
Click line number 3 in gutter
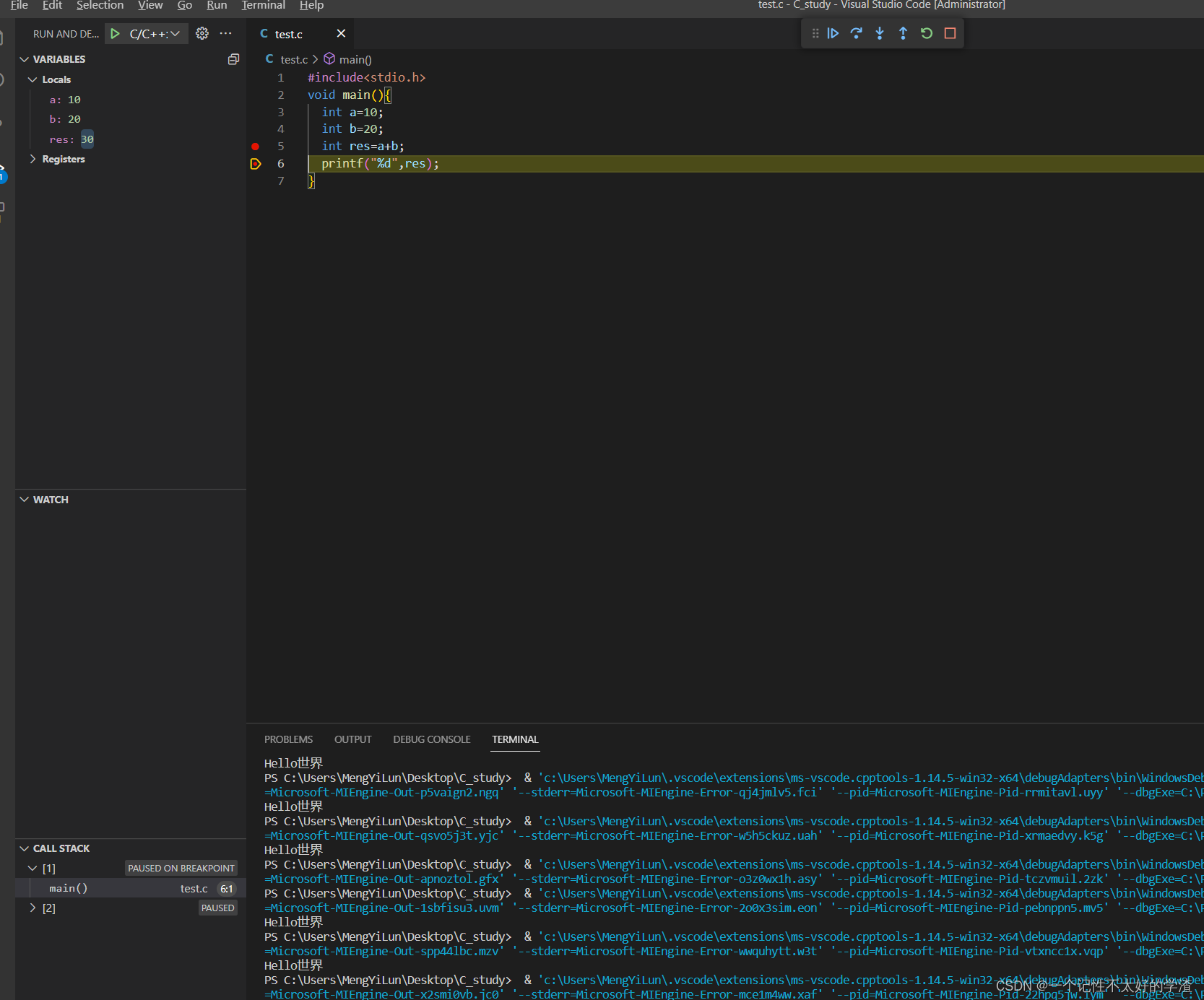pyautogui.click(x=281, y=112)
